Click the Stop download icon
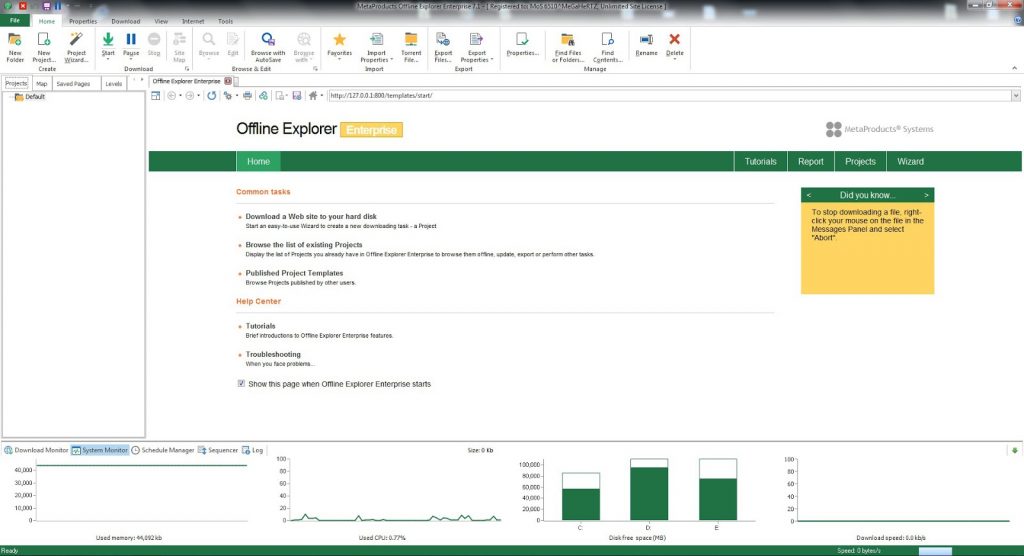 154,39
